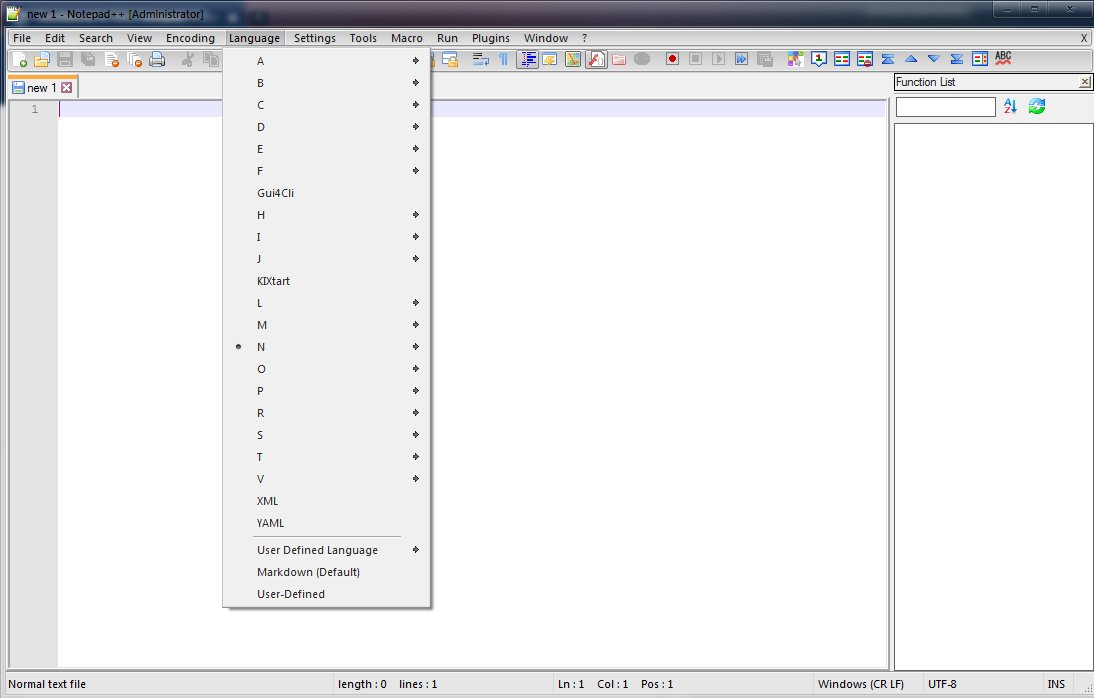Click the Stop recording macro icon

[696, 59]
